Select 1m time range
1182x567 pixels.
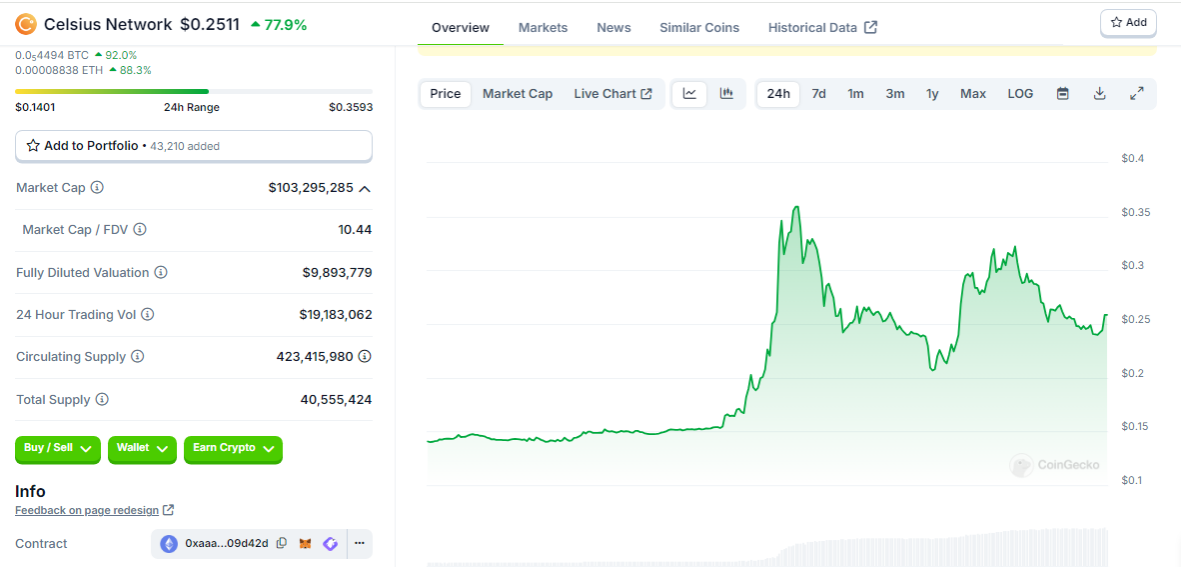pos(856,93)
